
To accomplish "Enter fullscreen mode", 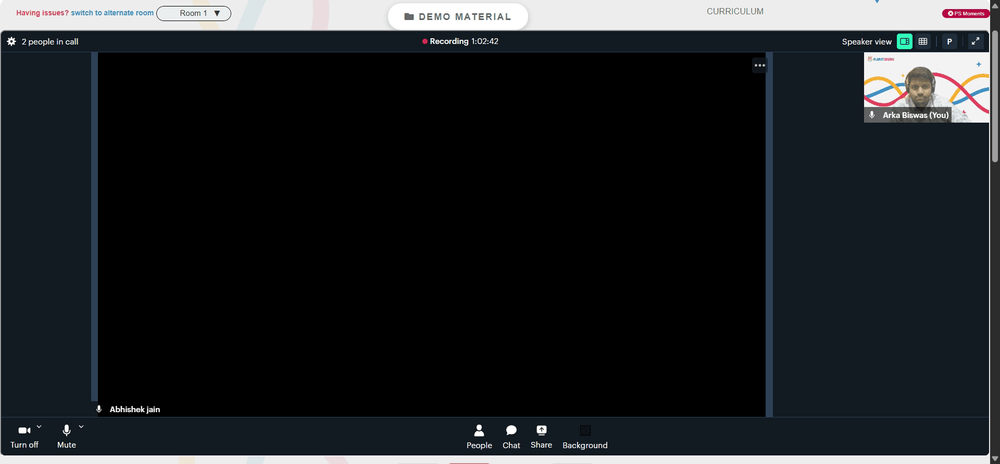I will (x=975, y=41).
